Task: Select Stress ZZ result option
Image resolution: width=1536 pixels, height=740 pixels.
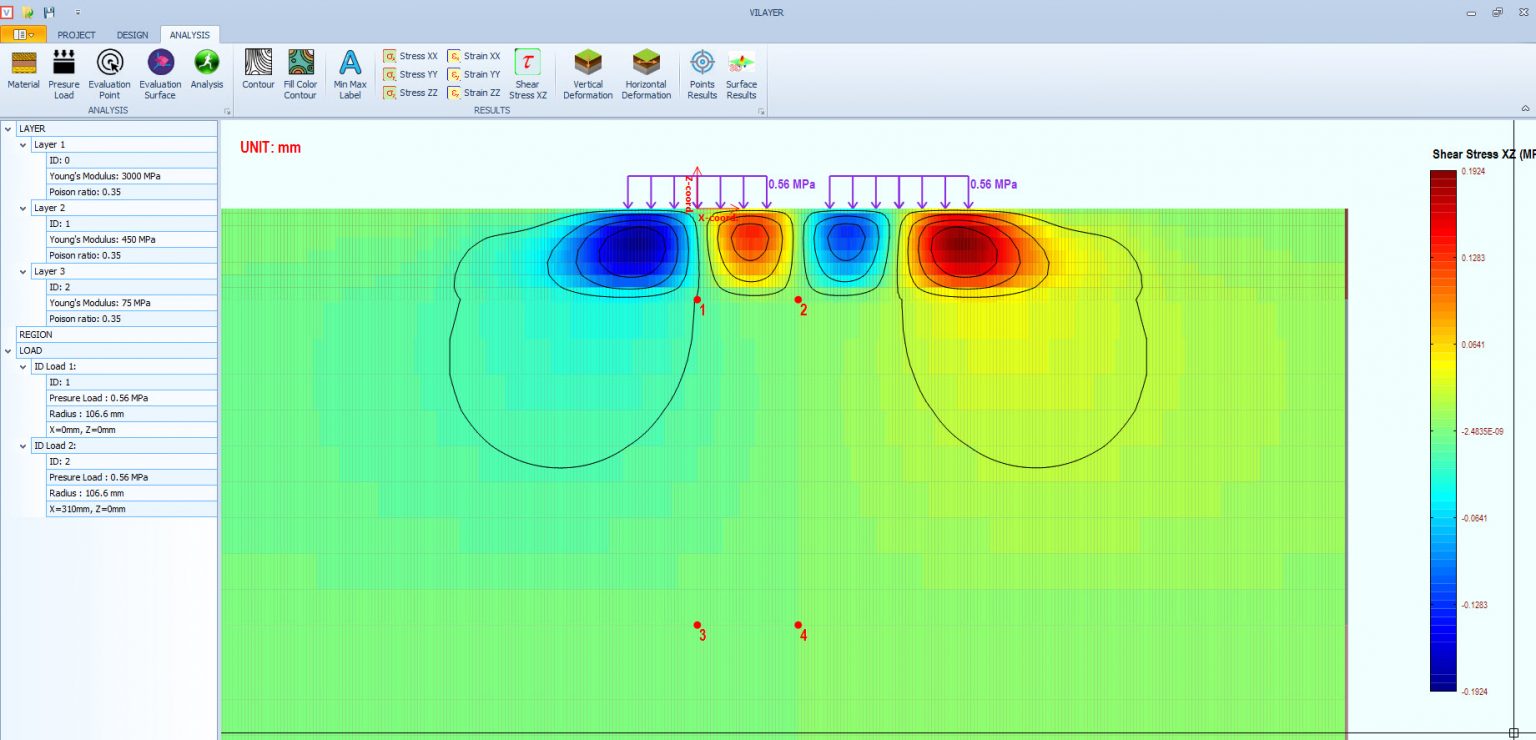Action: point(411,92)
